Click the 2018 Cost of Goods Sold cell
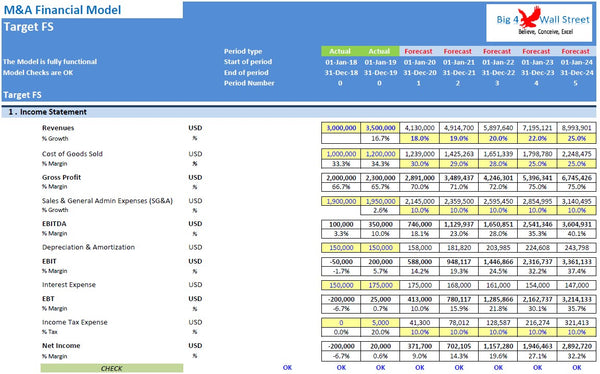Viewport: 600px width, 374px height. coord(341,154)
